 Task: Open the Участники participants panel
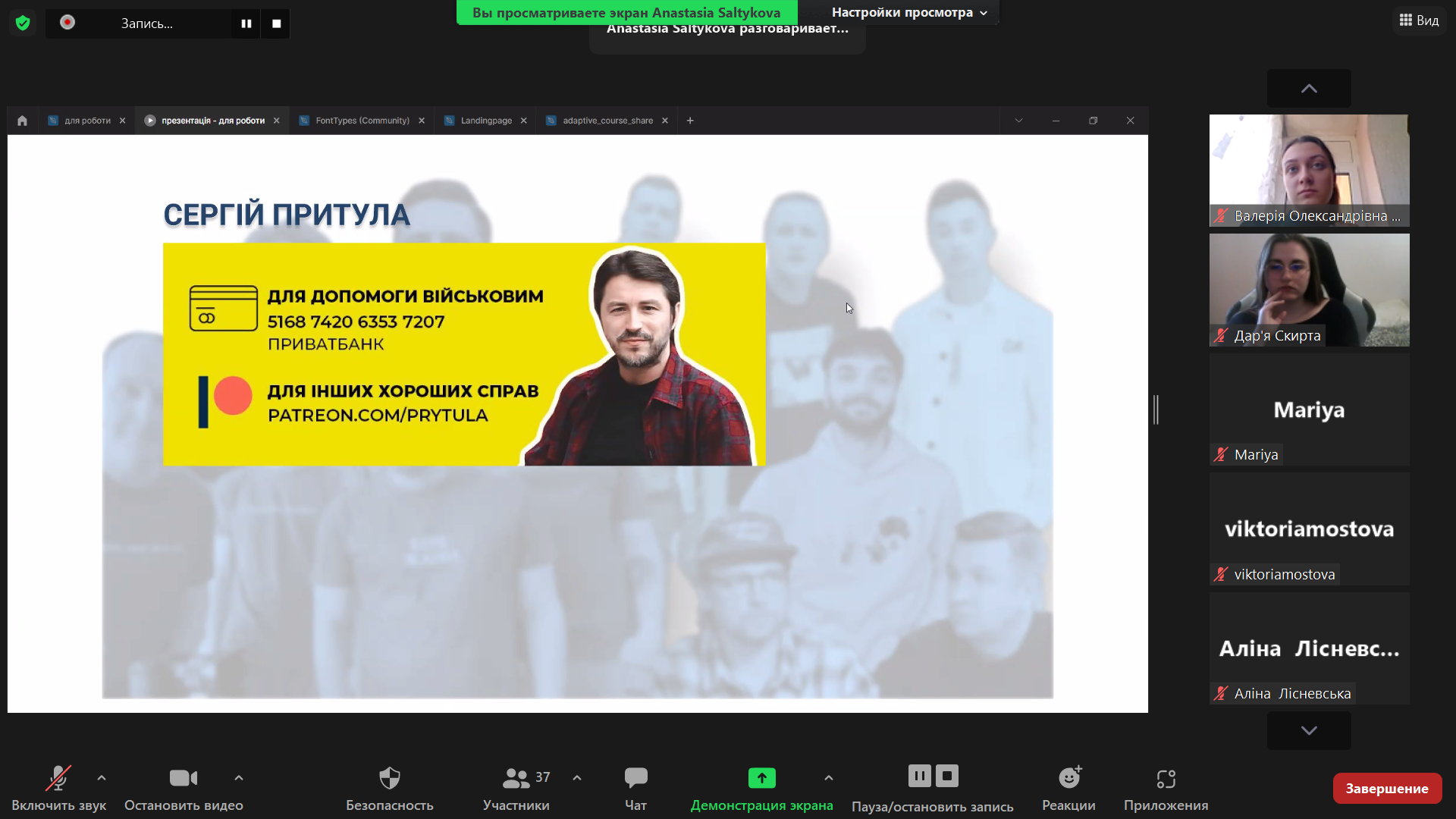[516, 789]
